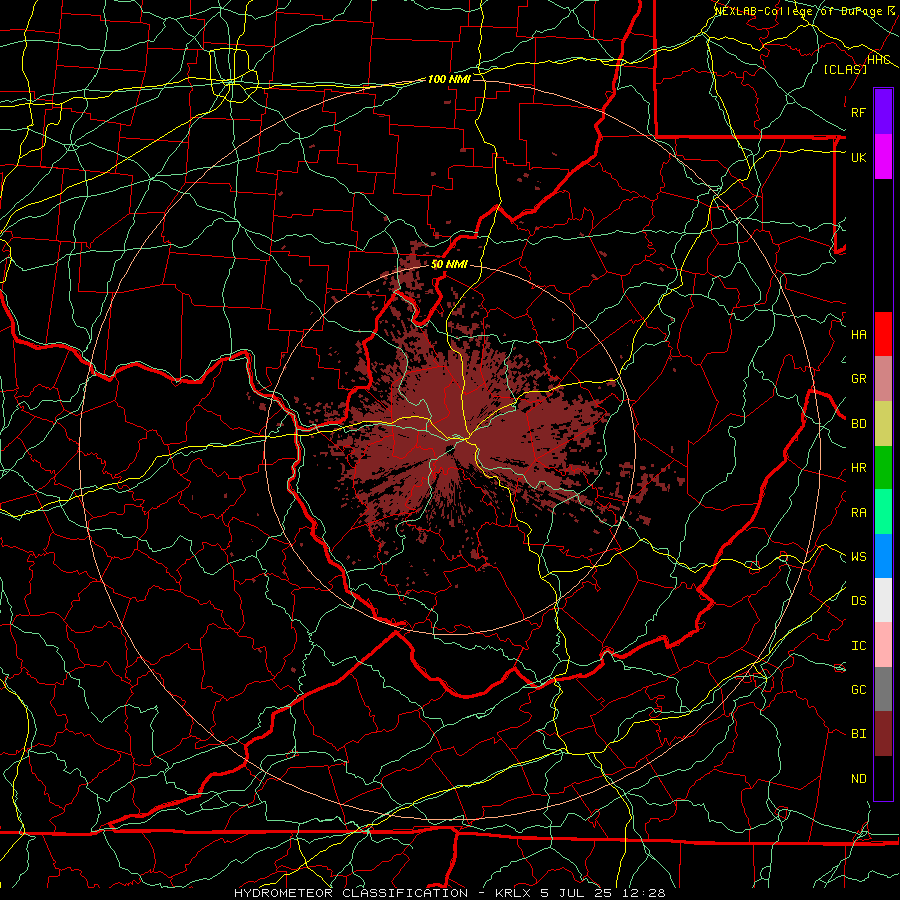
Task: Click the HA red legend swatch
Action: (883, 334)
